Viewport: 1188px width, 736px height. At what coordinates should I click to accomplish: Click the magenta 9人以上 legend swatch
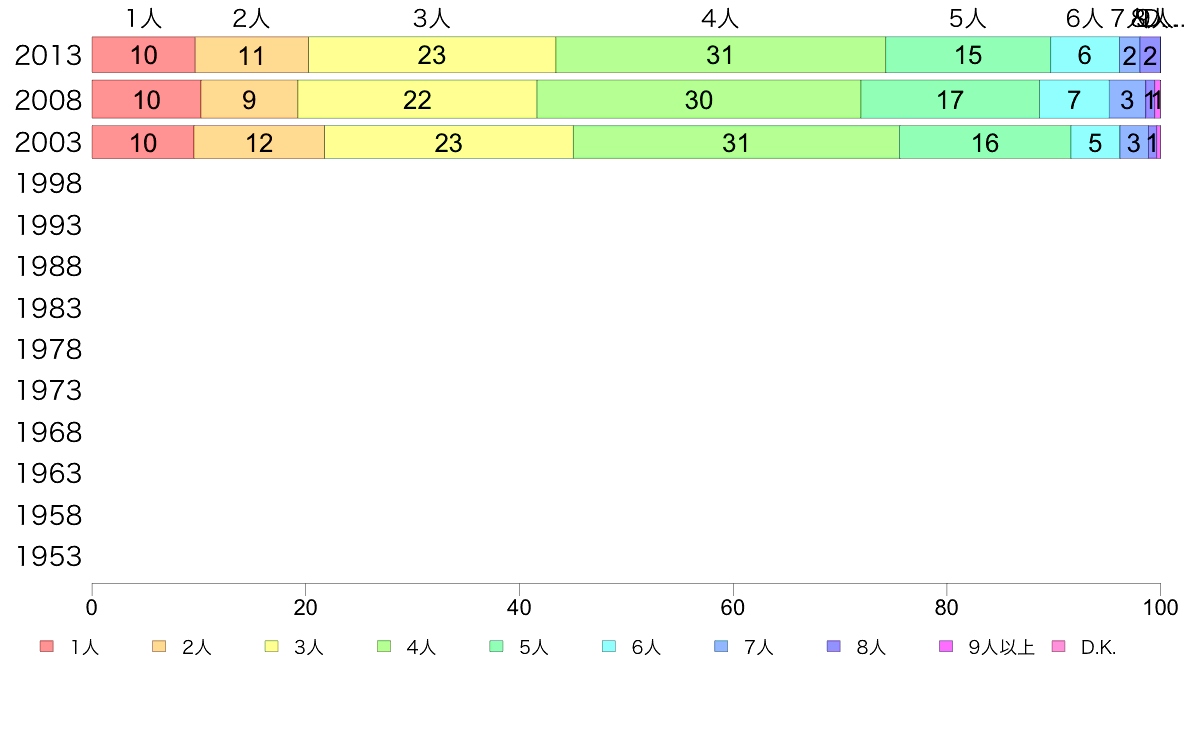[x=946, y=647]
